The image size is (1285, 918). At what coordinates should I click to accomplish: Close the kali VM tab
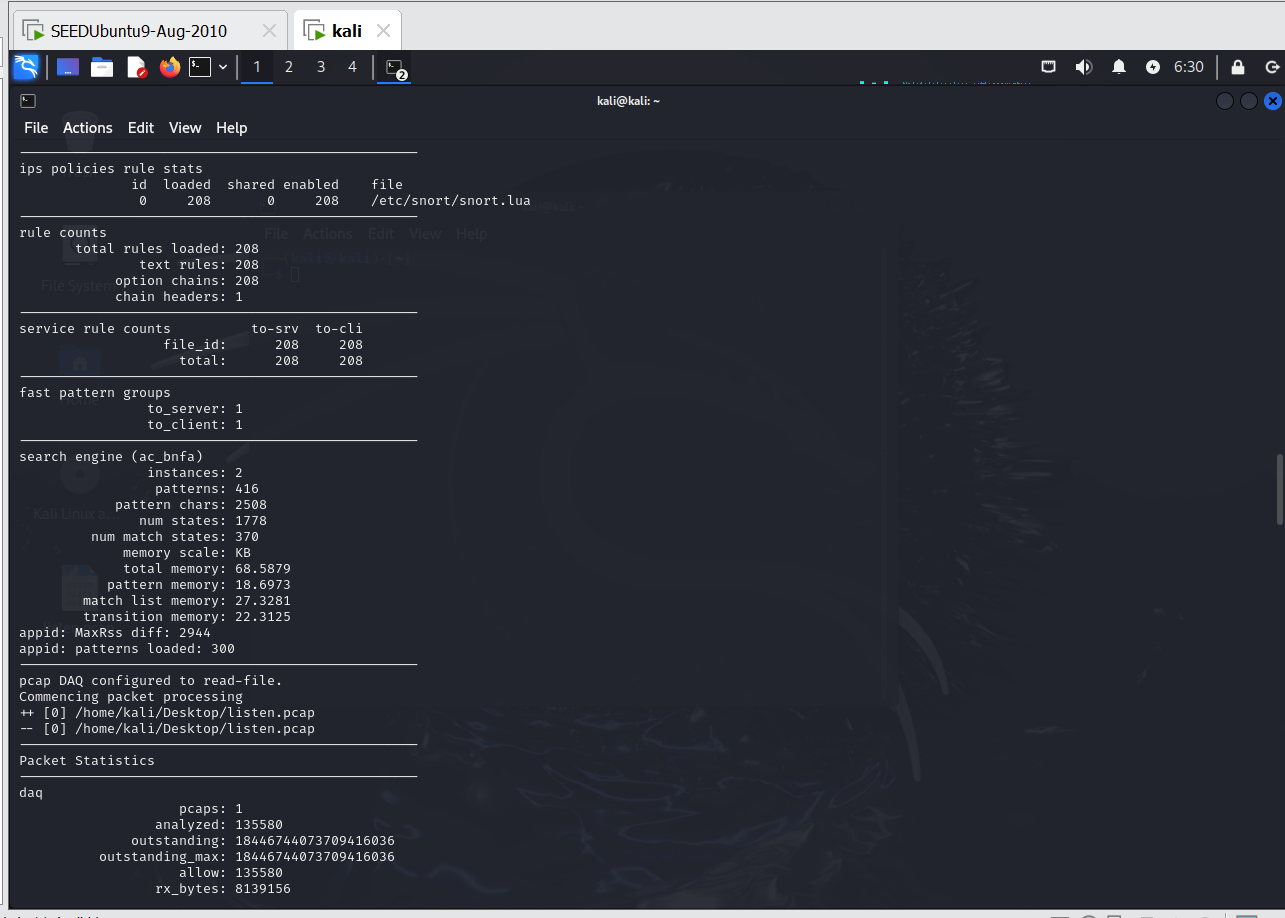[381, 31]
